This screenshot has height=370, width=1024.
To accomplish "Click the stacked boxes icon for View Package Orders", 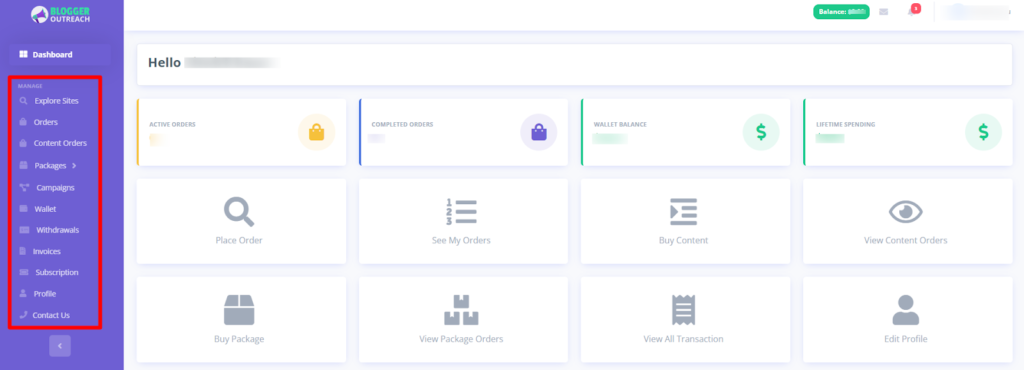I will click(x=461, y=310).
